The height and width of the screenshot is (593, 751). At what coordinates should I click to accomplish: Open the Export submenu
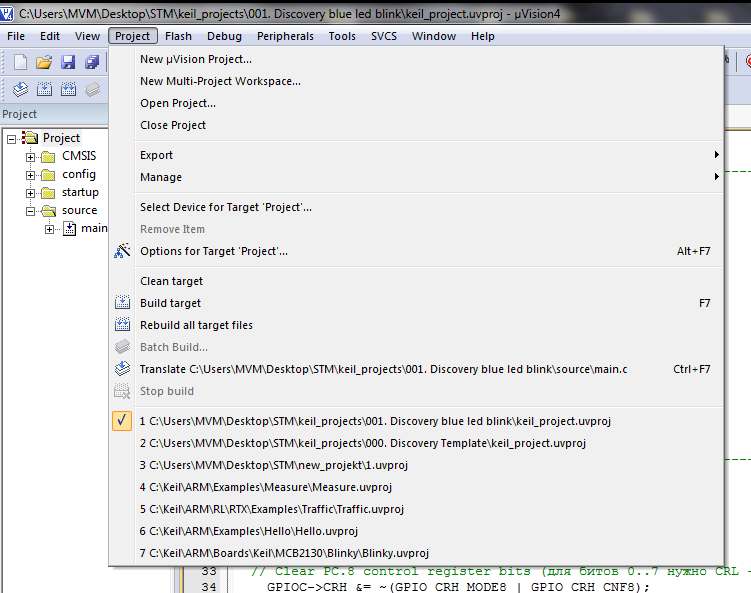[157, 155]
